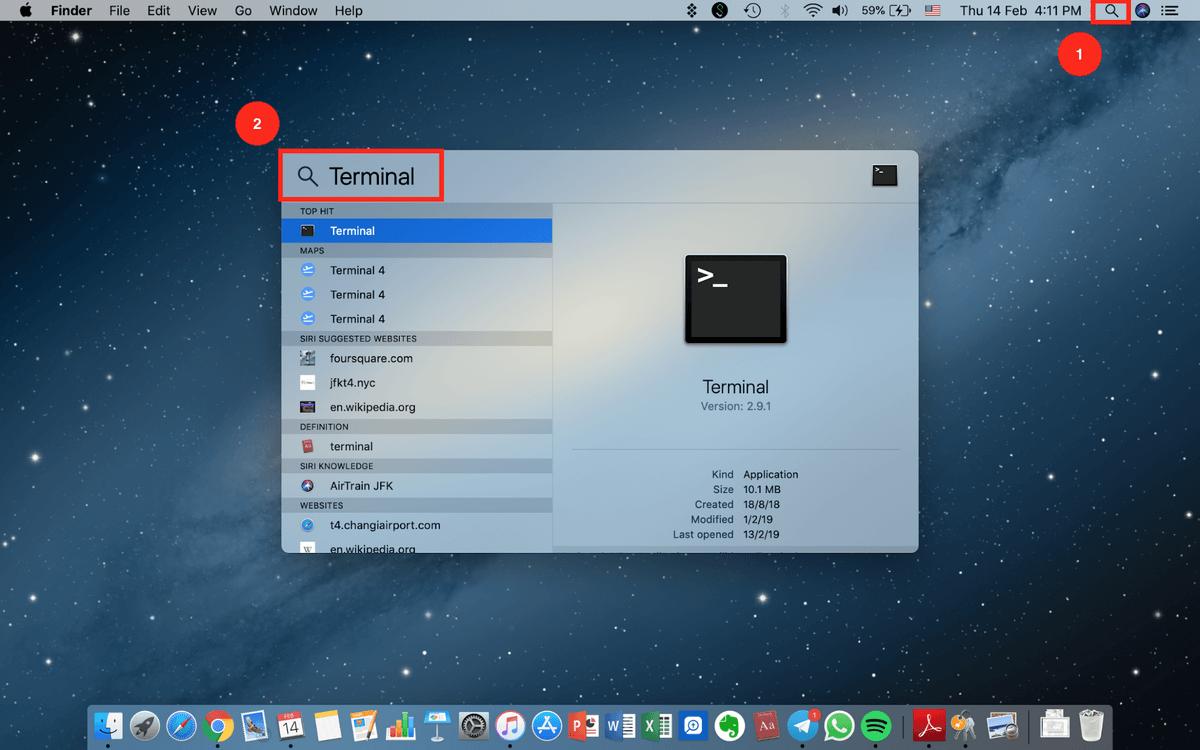This screenshot has height=750, width=1200.
Task: Open Safari from the Dock
Action: pos(181,725)
